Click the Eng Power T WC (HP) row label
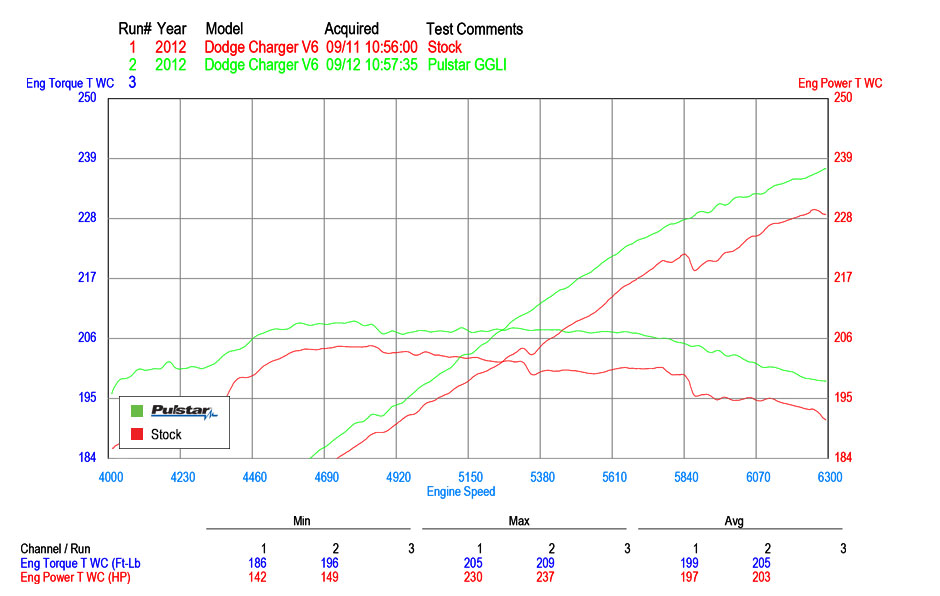Viewport: 940px width, 596px height. click(x=76, y=577)
